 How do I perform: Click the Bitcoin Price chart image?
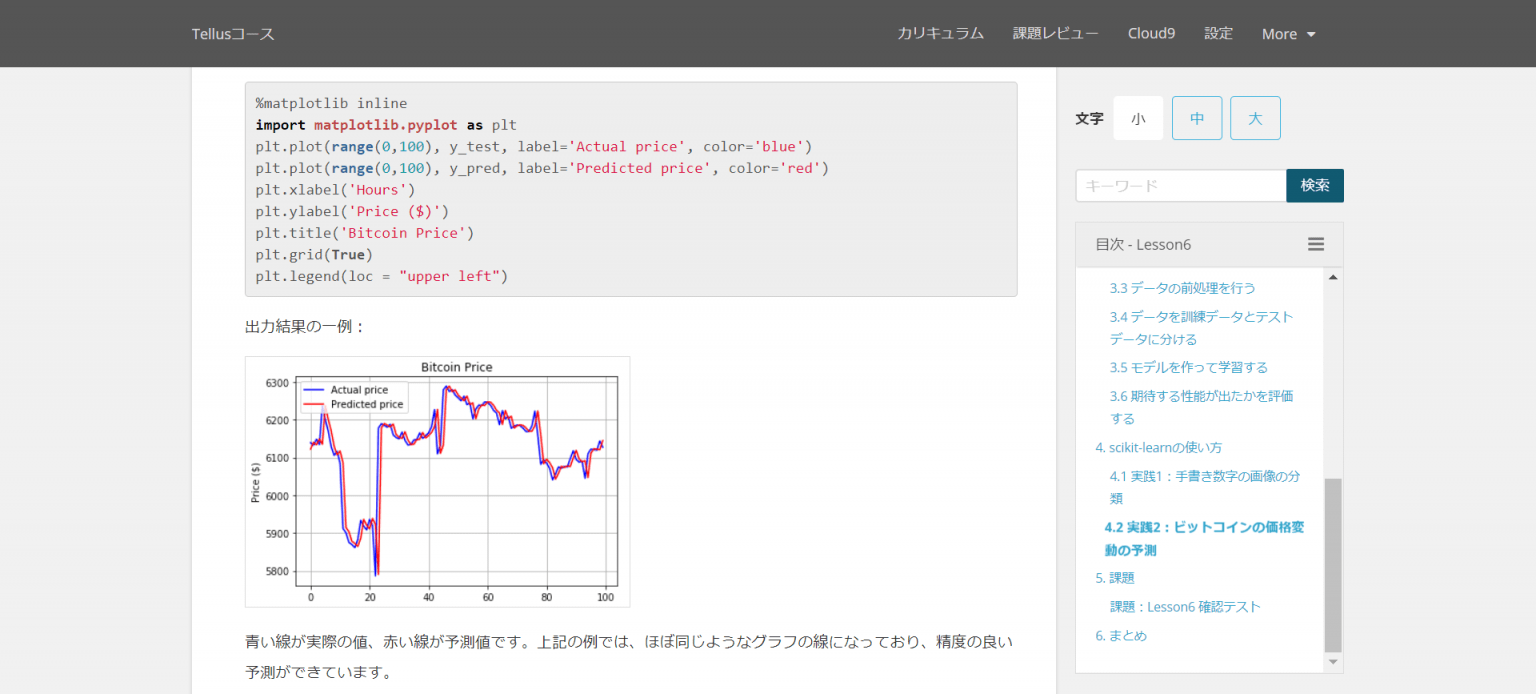437,481
